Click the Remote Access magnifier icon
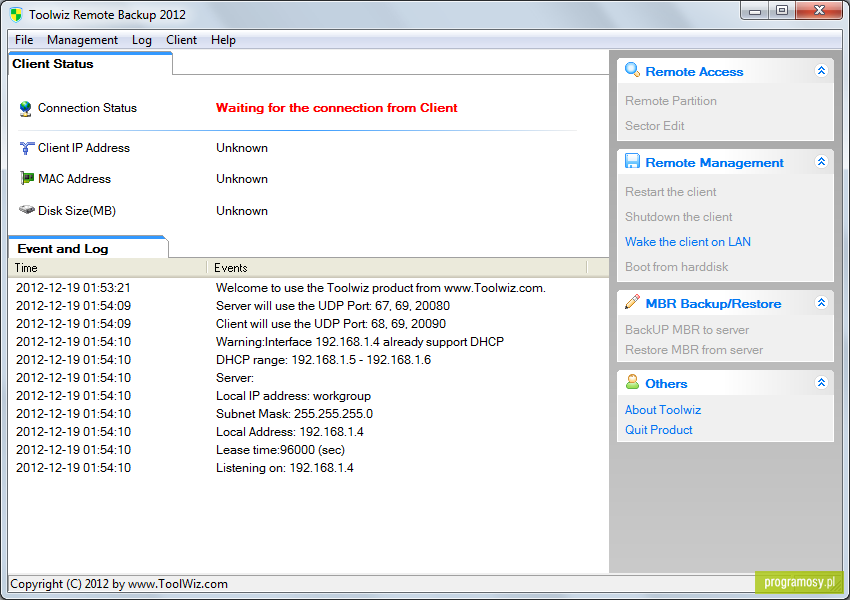Viewport: 850px width, 600px height. pyautogui.click(x=632, y=70)
